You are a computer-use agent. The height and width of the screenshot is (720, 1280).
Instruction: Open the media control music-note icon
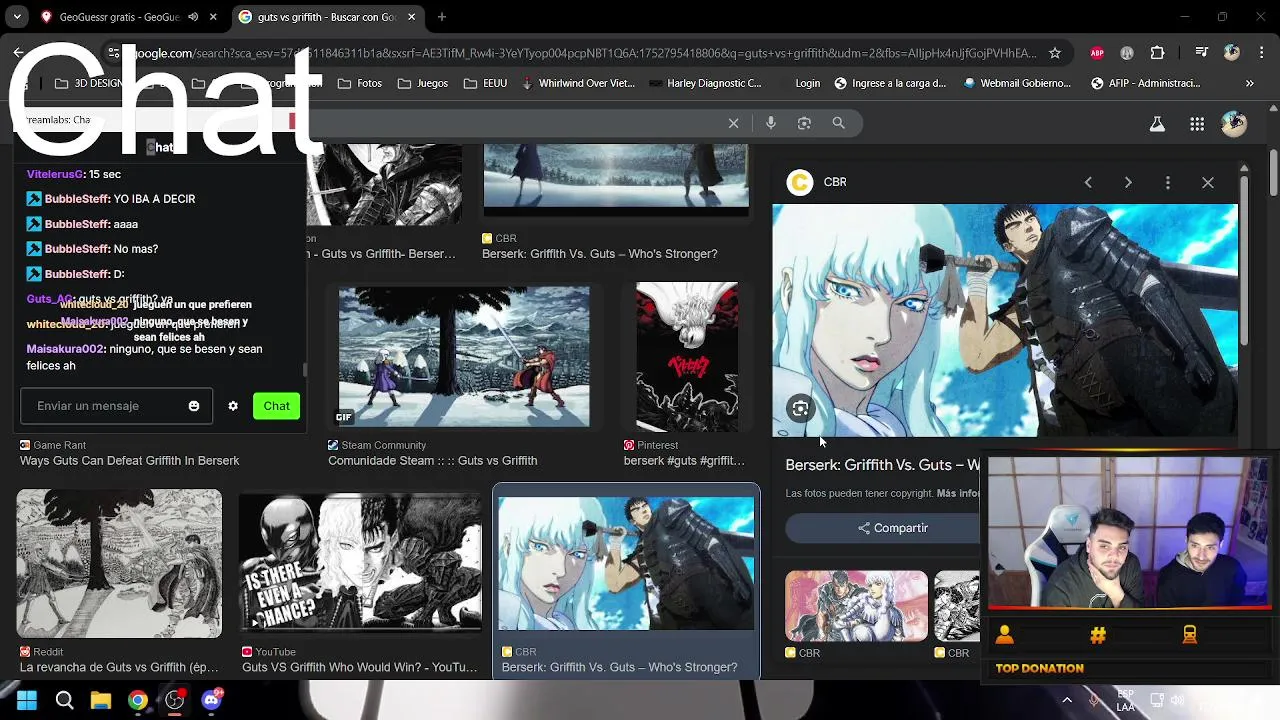[1202, 53]
